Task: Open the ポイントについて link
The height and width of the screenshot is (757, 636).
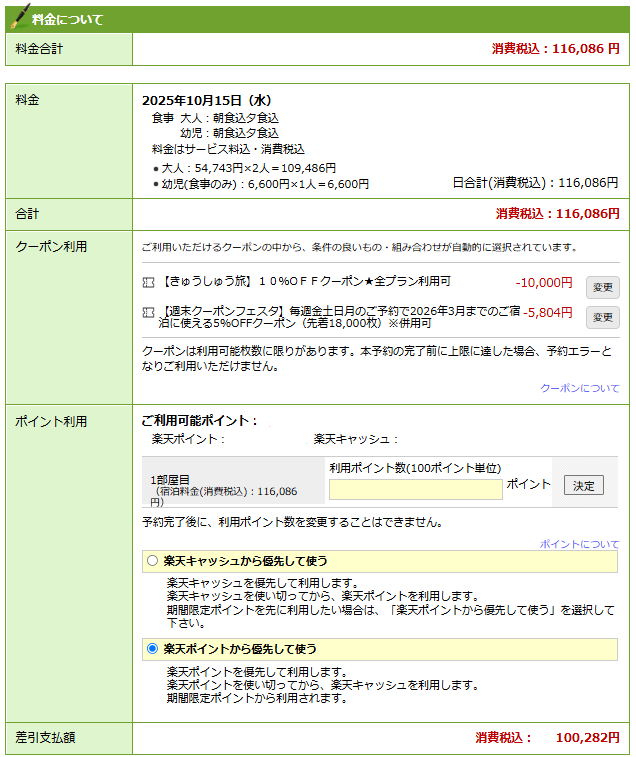Action: 579,544
